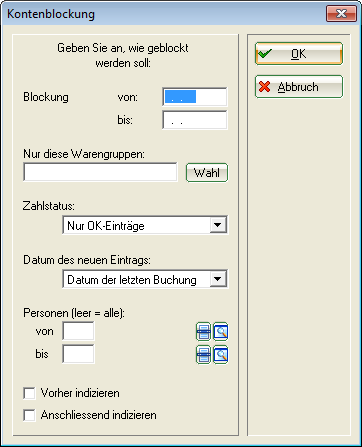
Task: Search person icon in bis row
Action: pos(220,355)
